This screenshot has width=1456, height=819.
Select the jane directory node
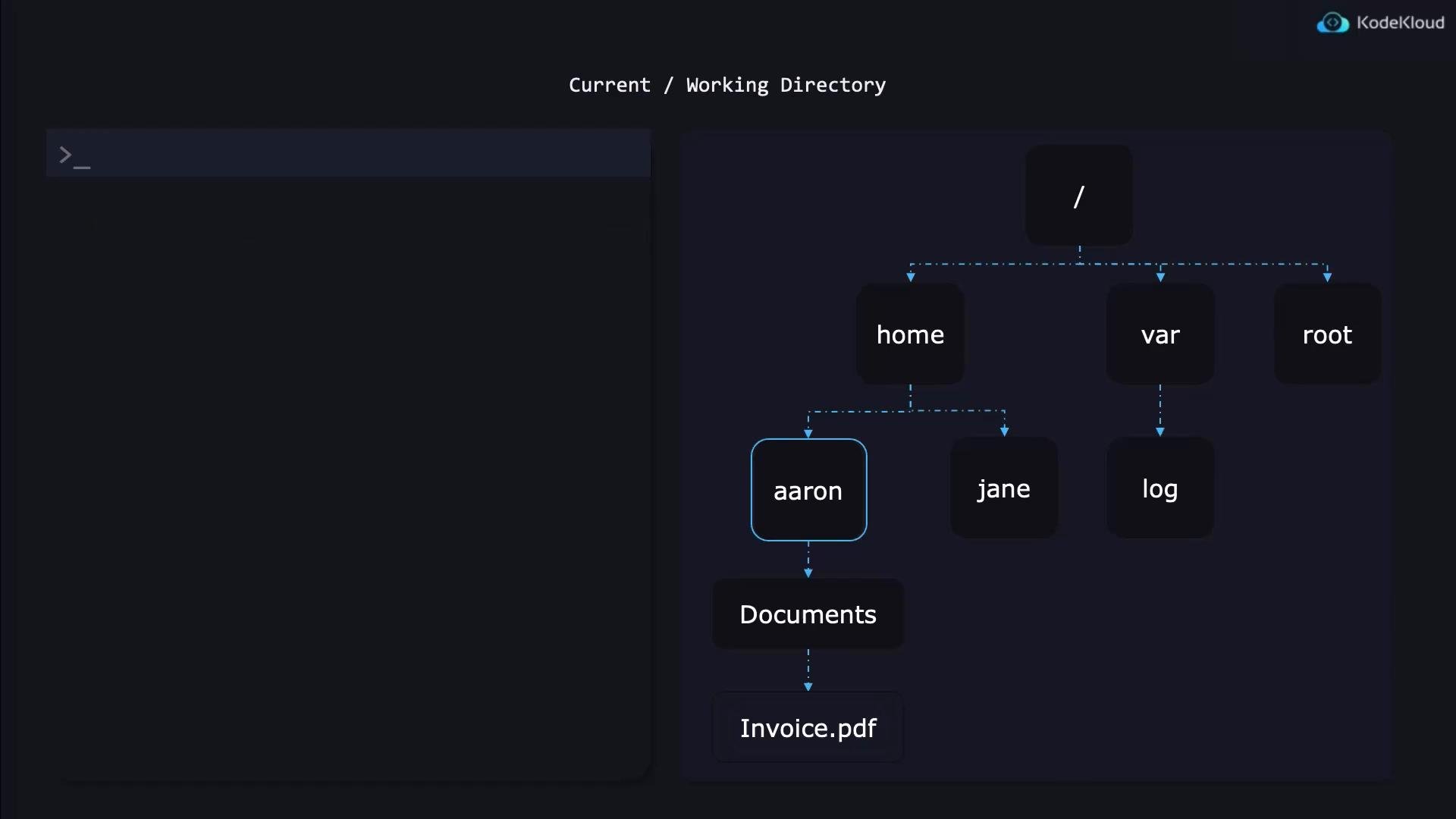tap(1004, 488)
